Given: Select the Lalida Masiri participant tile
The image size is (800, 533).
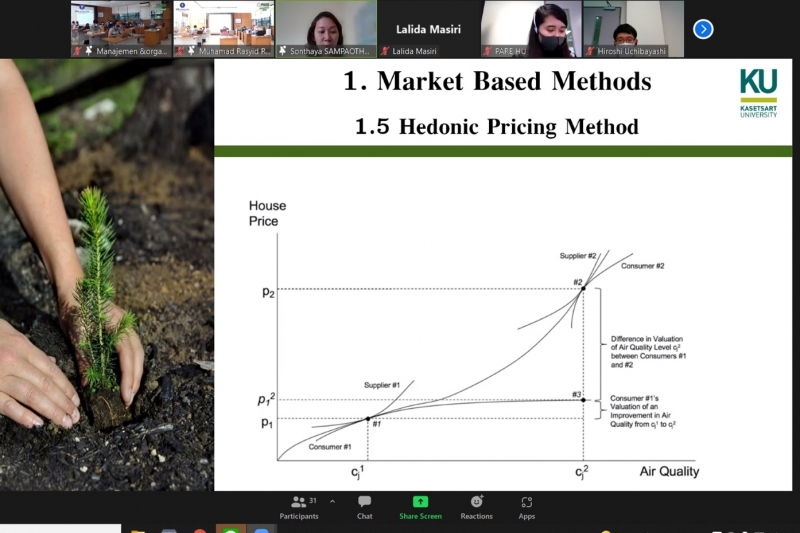Looking at the screenshot, I should coord(428,29).
